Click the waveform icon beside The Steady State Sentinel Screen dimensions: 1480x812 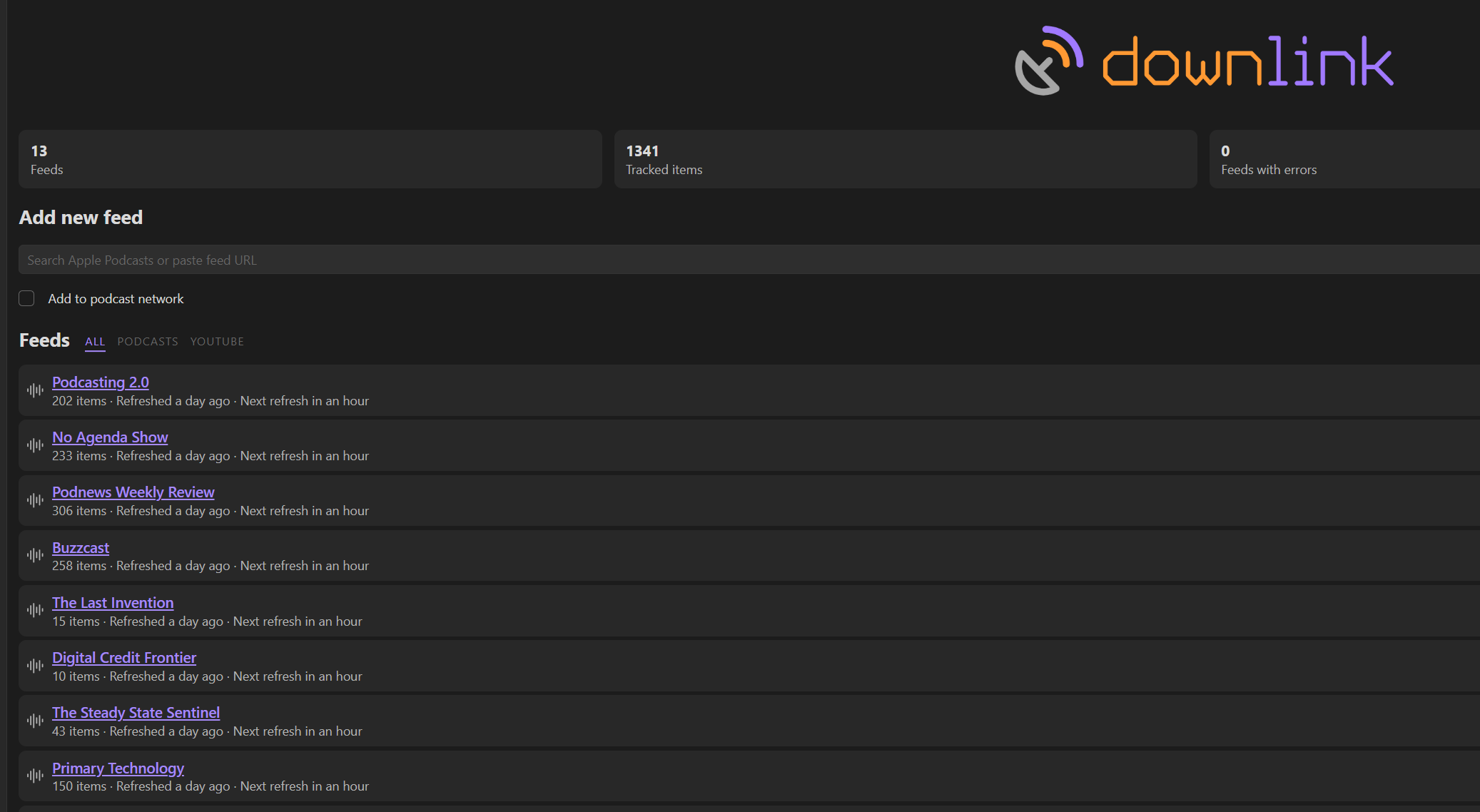tap(35, 721)
